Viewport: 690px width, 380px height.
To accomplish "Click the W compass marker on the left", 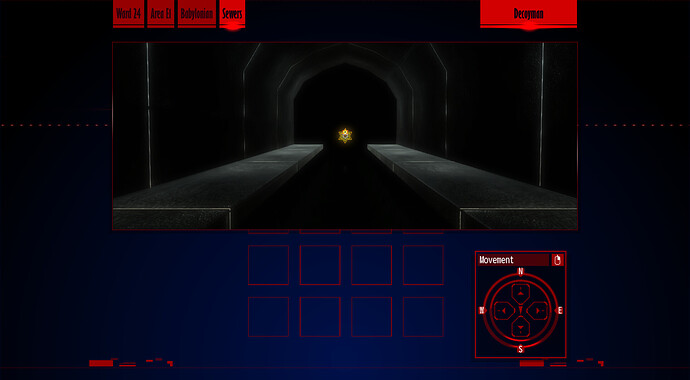I will 482,311.
